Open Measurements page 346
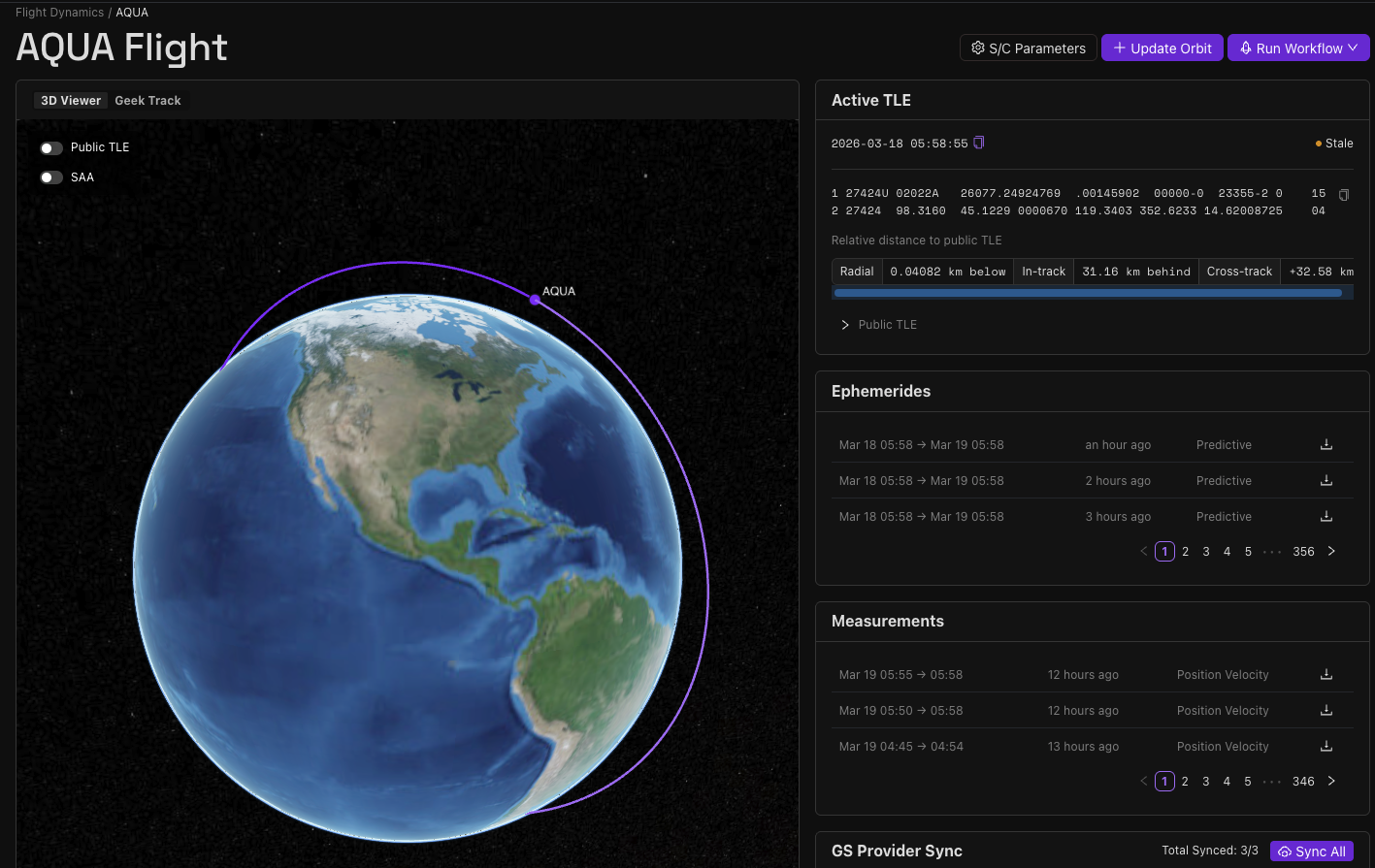The image size is (1375, 868). 1303,781
